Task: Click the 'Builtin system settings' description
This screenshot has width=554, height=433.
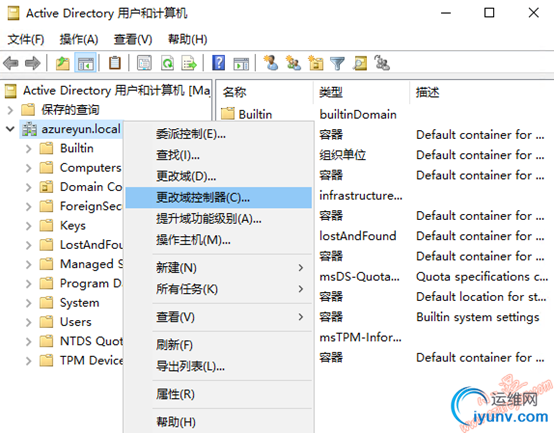Action: click(478, 317)
